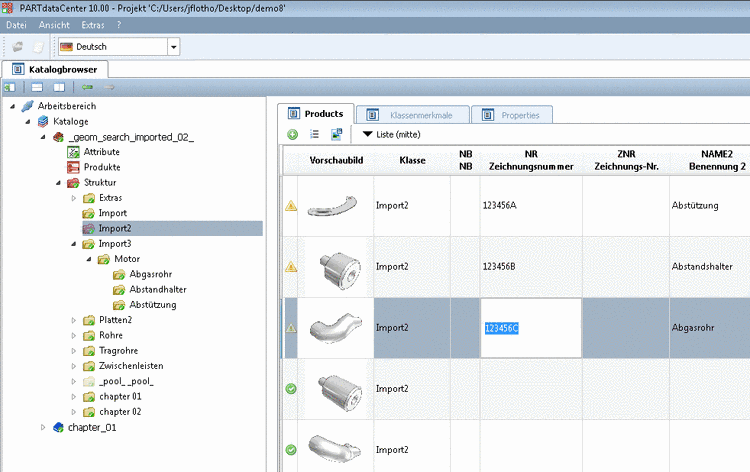Collapse the Arbeitsbereich tree node
Screen dimensions: 750x472
12,106
